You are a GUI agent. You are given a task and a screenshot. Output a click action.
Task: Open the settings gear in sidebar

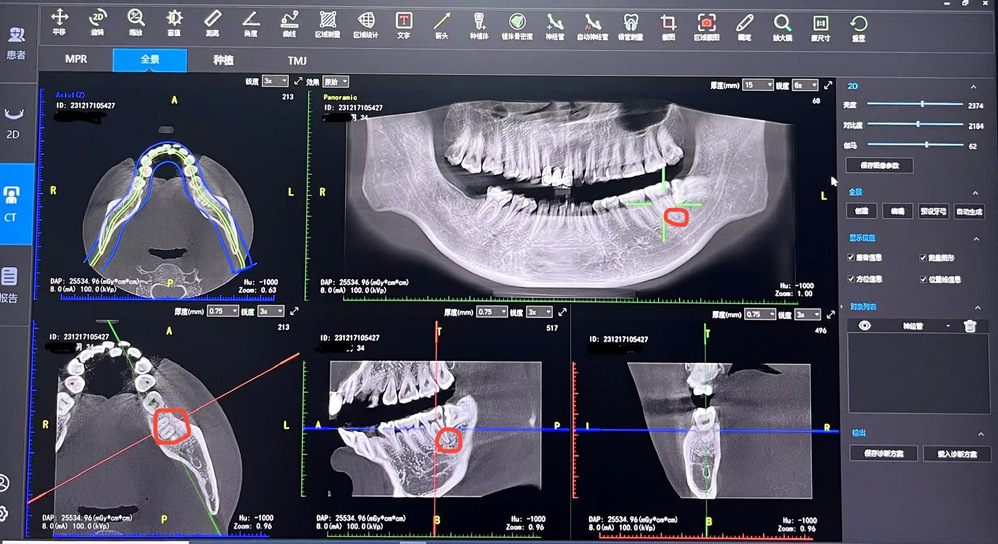point(3,513)
